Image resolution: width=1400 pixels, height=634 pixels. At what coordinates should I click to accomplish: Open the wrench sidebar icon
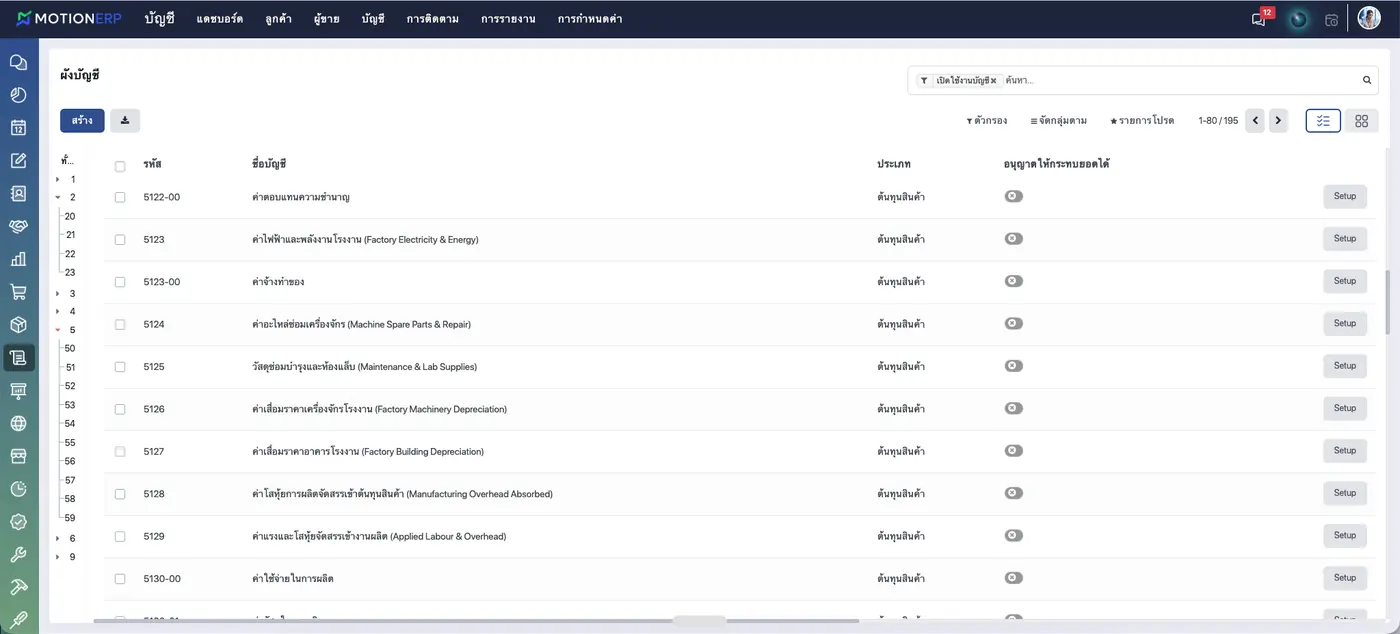[18, 555]
